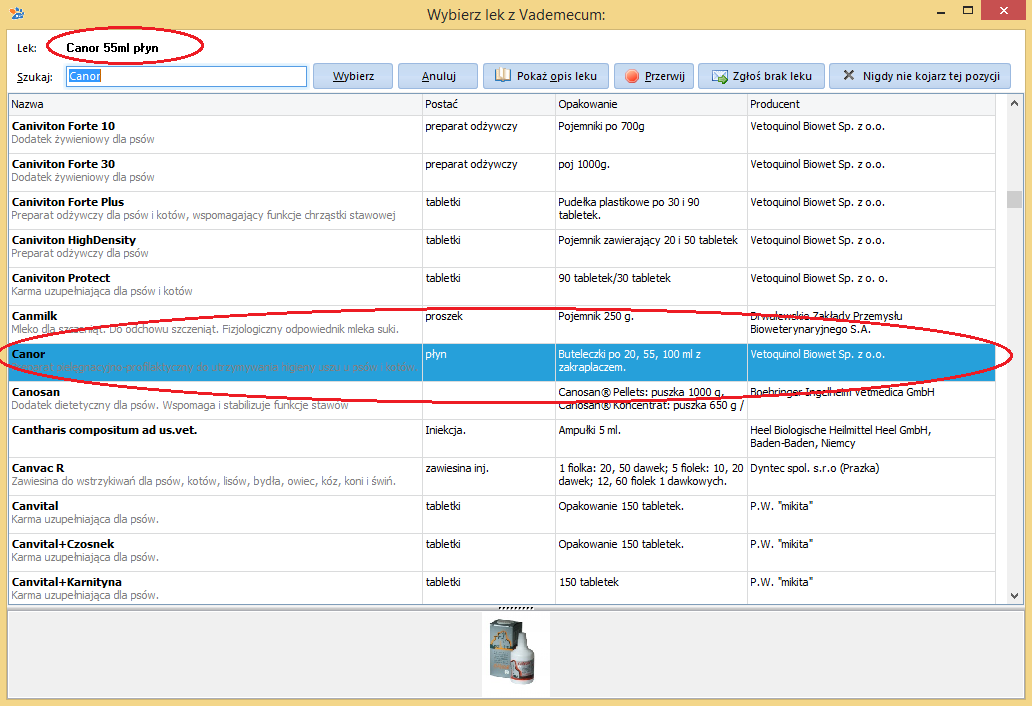Report missing drug with Zgłoś brak leku
1032x706 pixels.
[x=761, y=76]
